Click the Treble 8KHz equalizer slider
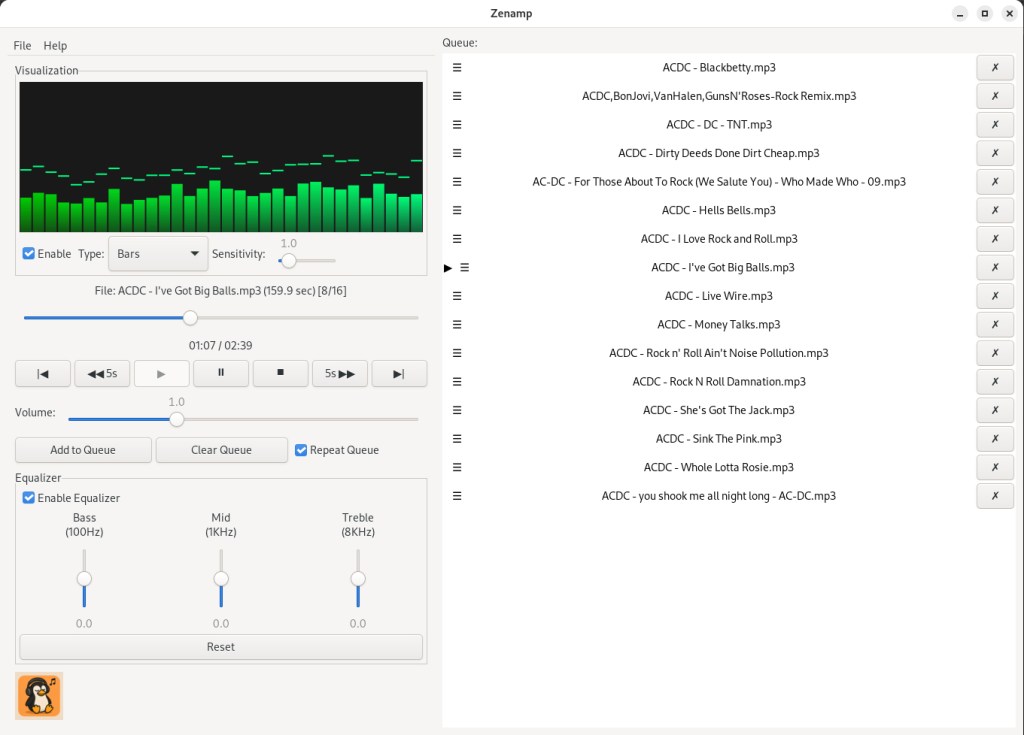 358,579
